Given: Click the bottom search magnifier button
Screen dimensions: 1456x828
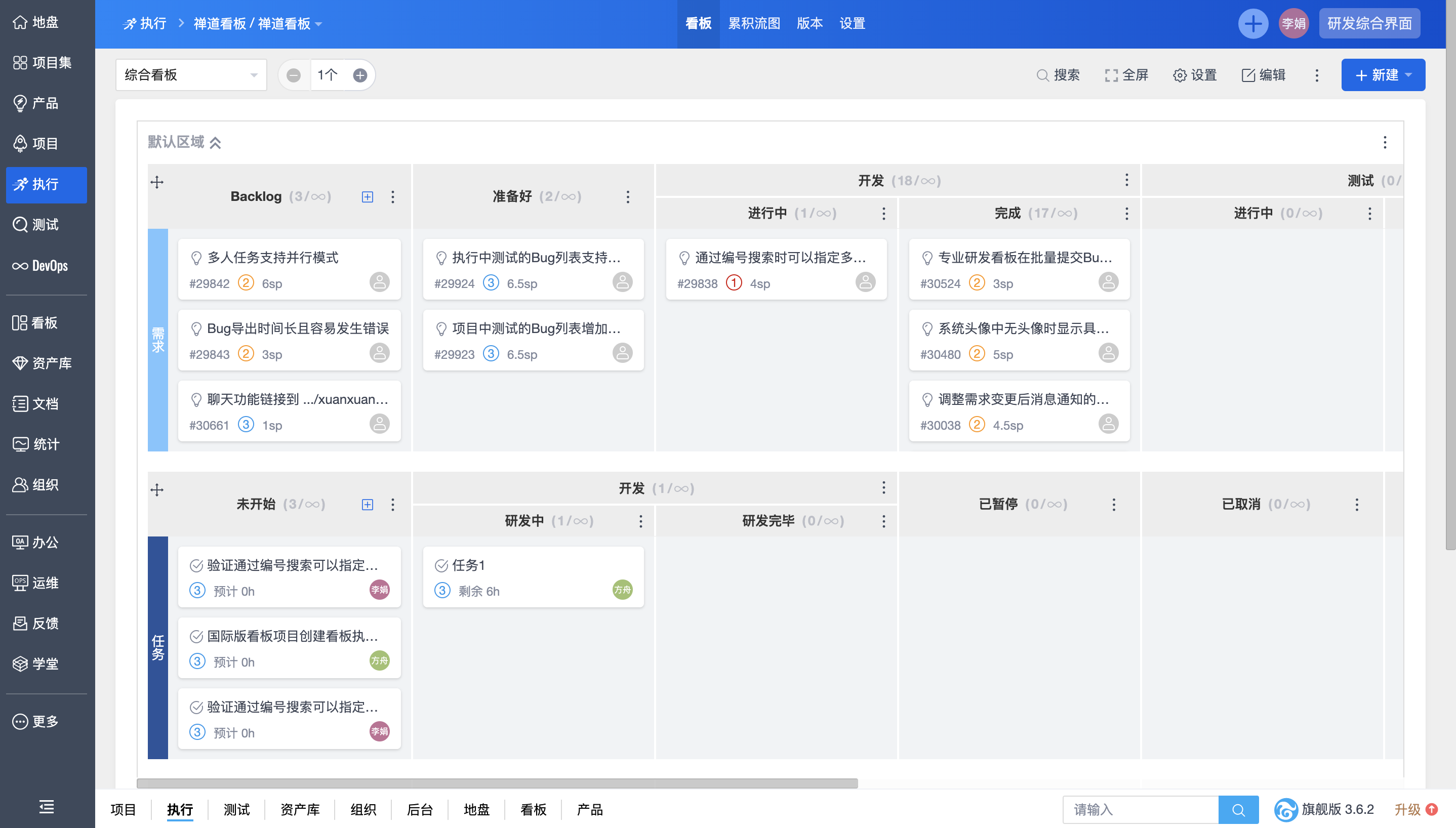Looking at the screenshot, I should [1238, 810].
